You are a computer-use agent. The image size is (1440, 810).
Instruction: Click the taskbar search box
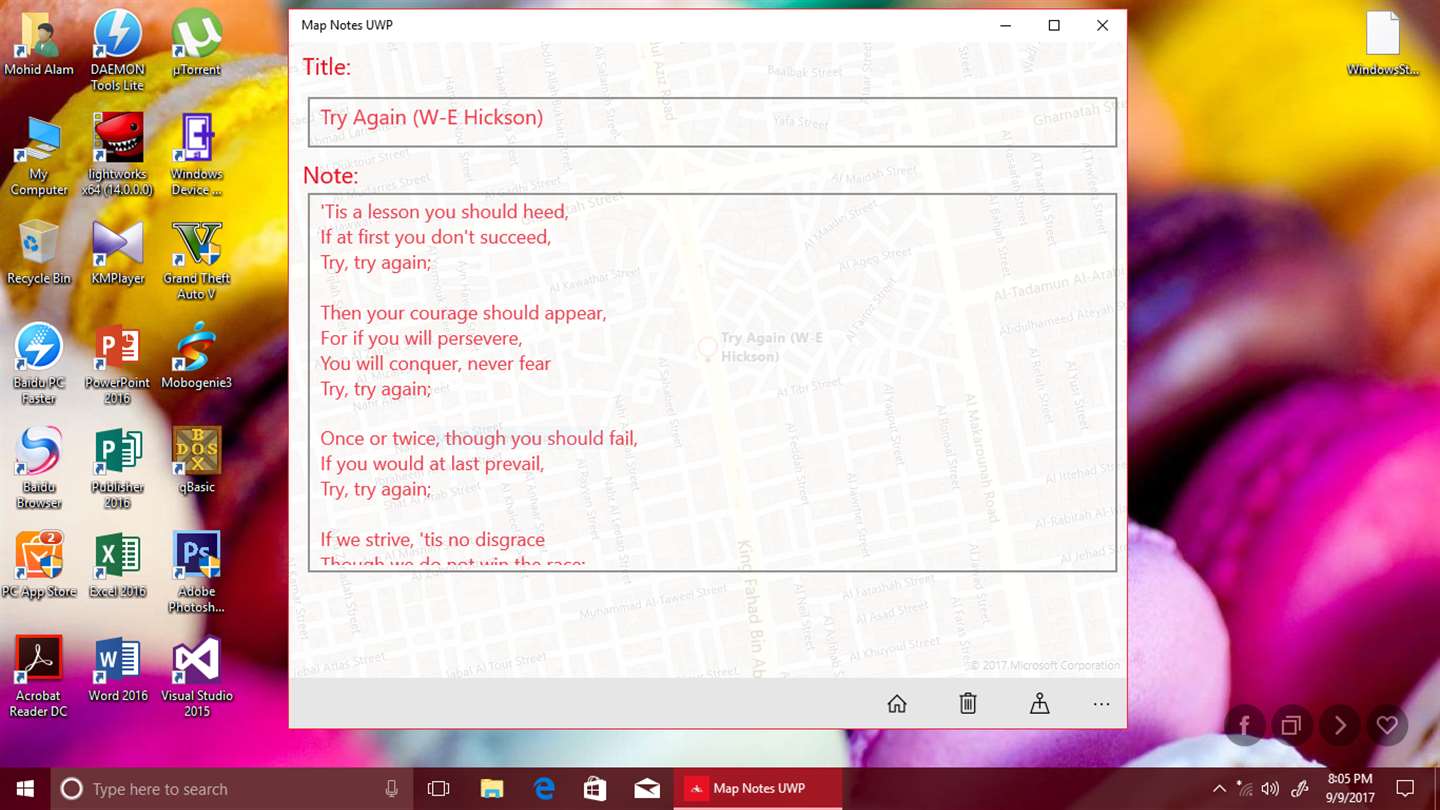[x=231, y=789]
